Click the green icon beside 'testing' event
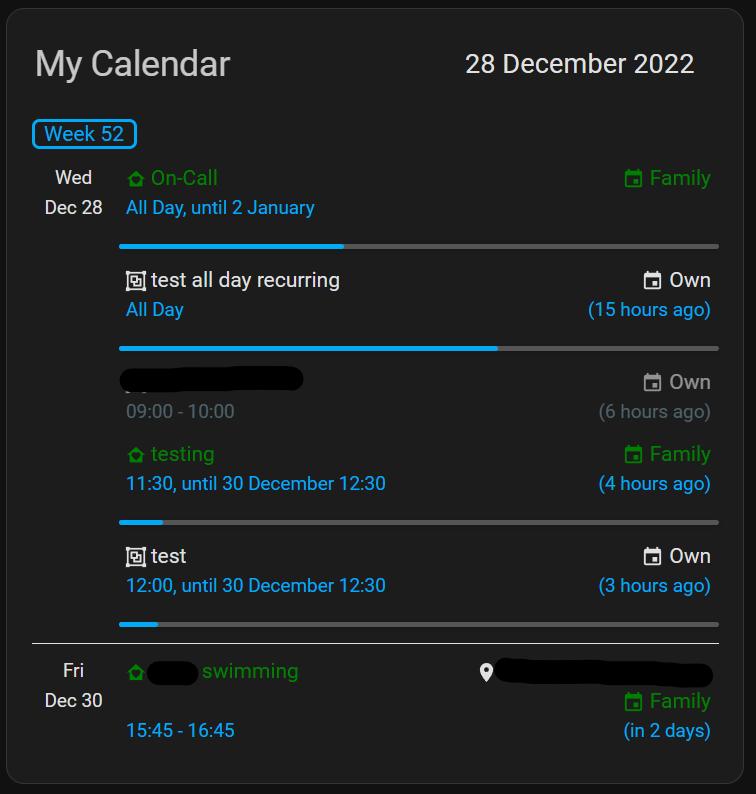The image size is (756, 794). point(136,455)
